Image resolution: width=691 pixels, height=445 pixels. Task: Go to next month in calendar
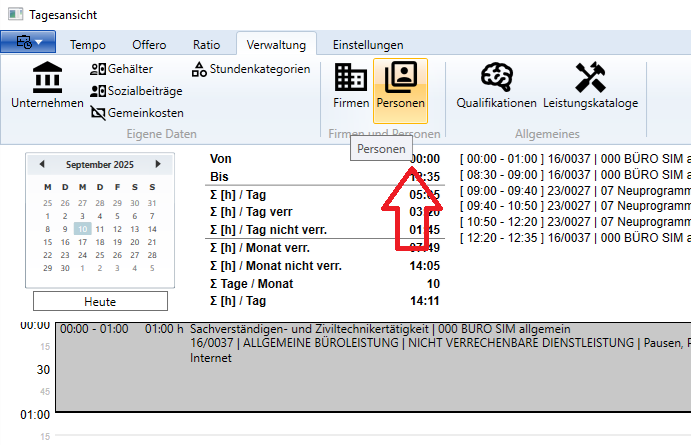pyautogui.click(x=158, y=164)
